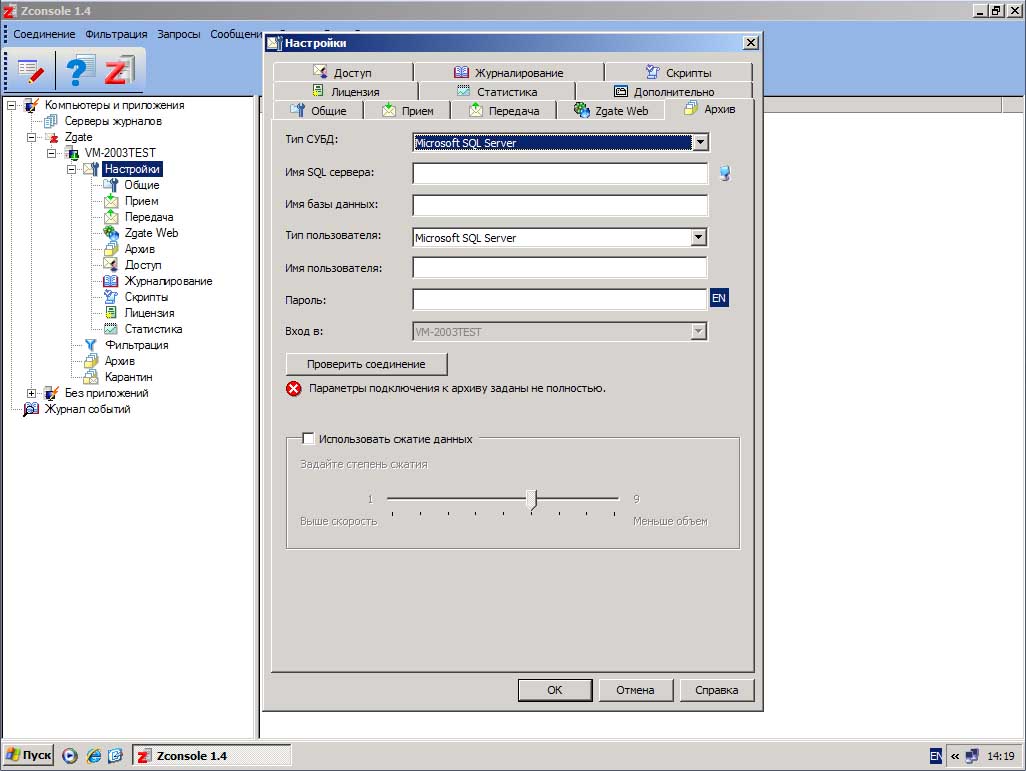This screenshot has height=771, width=1026.
Task: Open the Фильтрация menu
Action: point(116,34)
